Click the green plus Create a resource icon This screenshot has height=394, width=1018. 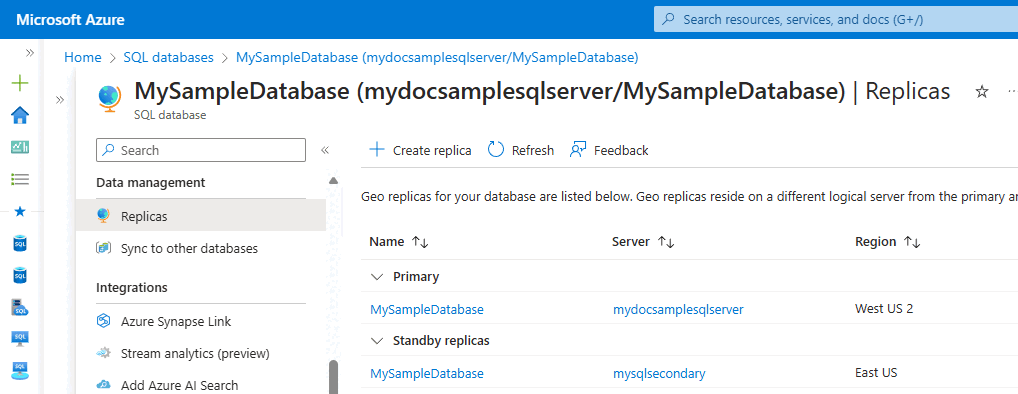pyautogui.click(x=20, y=83)
